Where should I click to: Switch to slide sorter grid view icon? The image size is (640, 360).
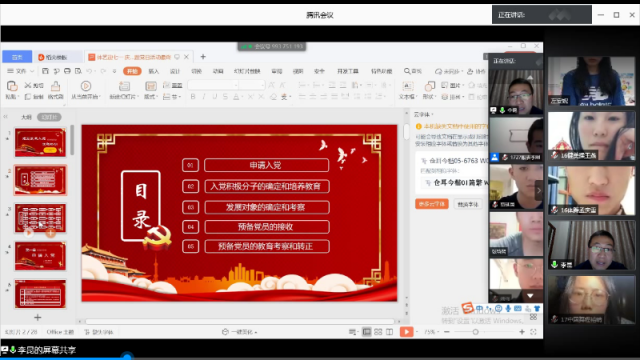[x=378, y=332]
